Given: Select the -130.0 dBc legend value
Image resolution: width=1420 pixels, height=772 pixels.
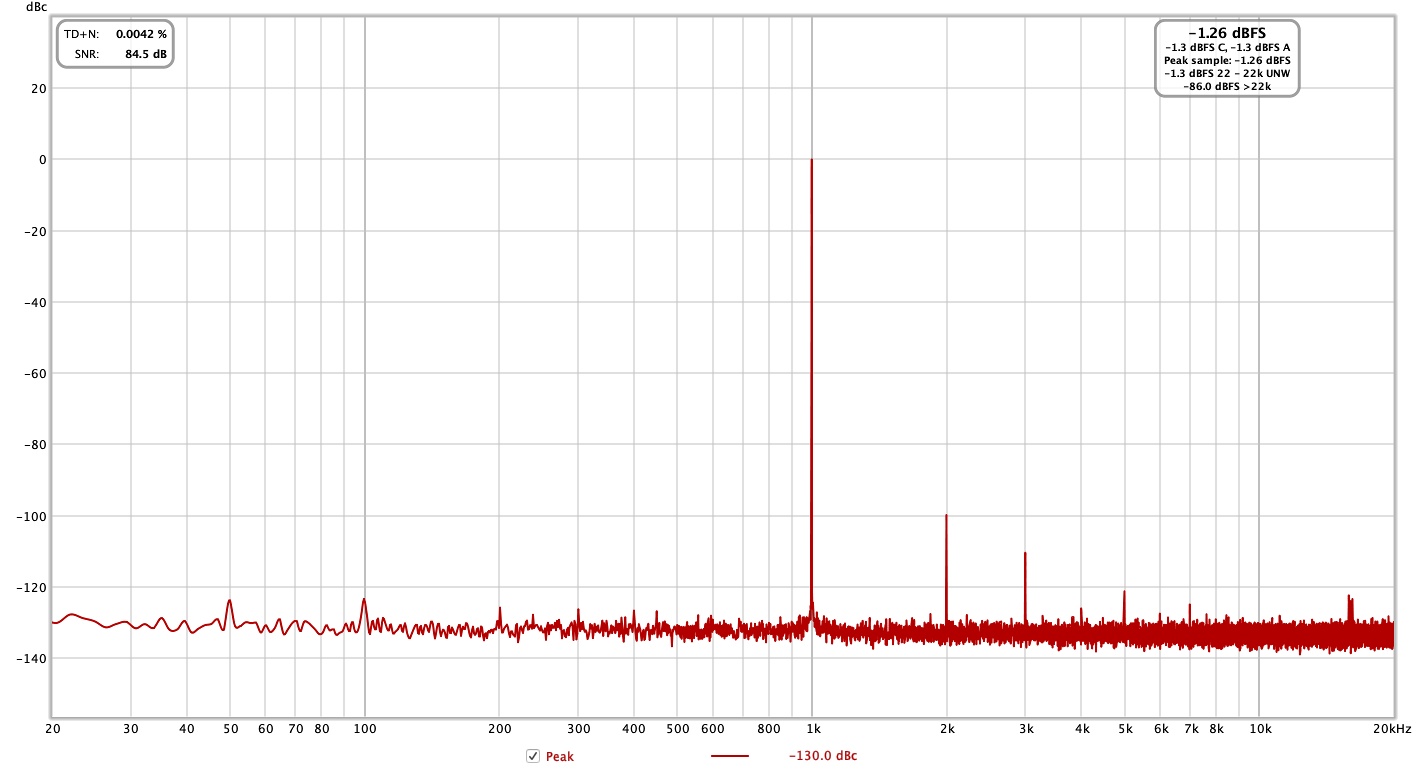Looking at the screenshot, I should click(823, 756).
